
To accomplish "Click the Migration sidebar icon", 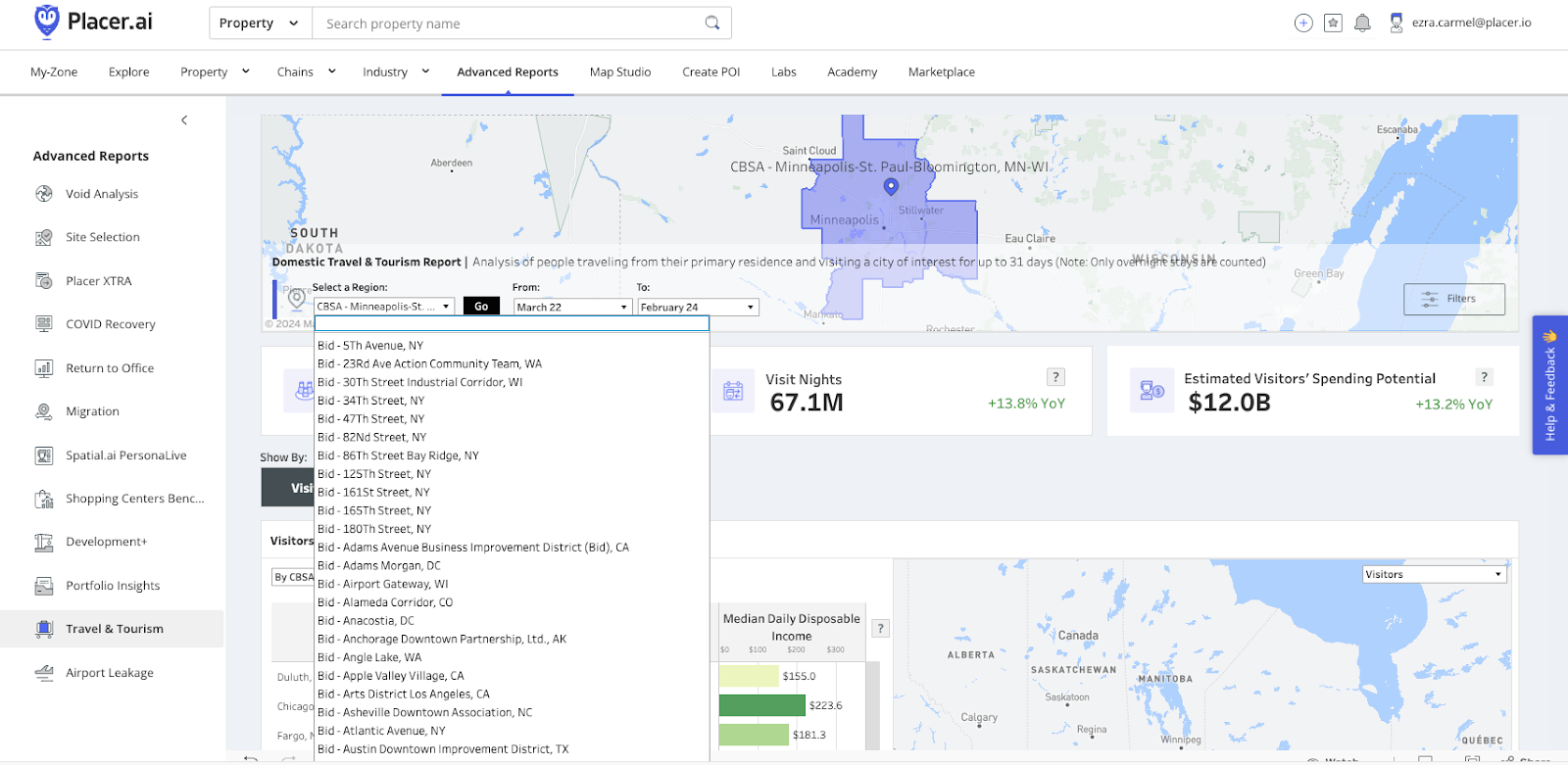I will (44, 411).
